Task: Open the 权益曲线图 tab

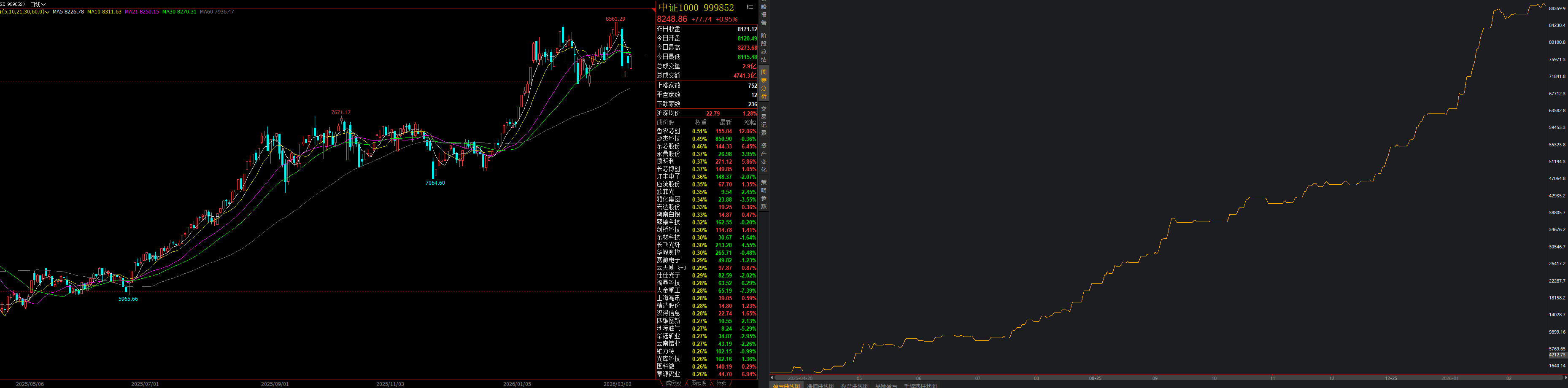Action: [x=855, y=385]
